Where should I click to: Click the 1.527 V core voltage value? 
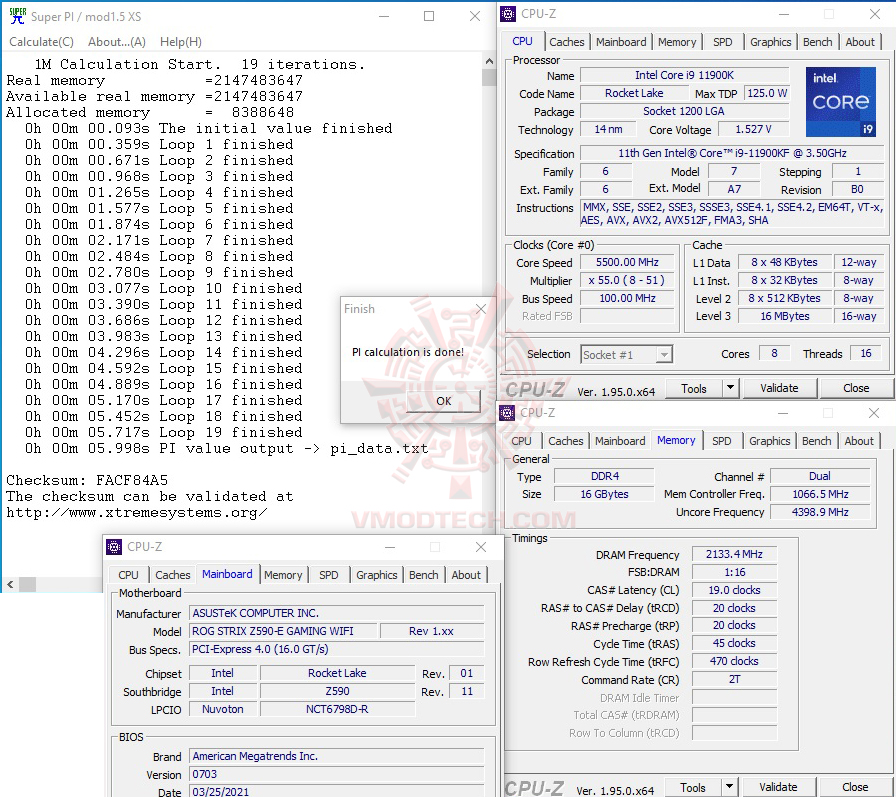(753, 129)
